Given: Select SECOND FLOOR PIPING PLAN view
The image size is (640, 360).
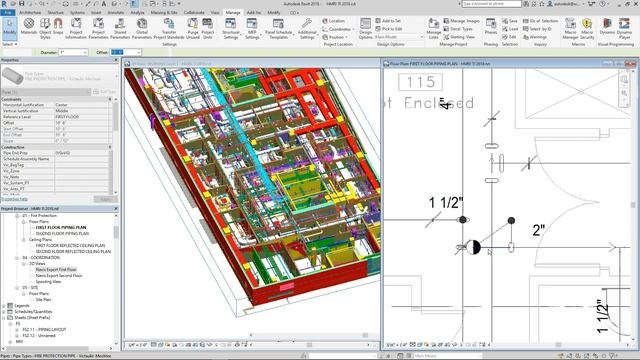Looking at the screenshot, I should click(62, 233).
